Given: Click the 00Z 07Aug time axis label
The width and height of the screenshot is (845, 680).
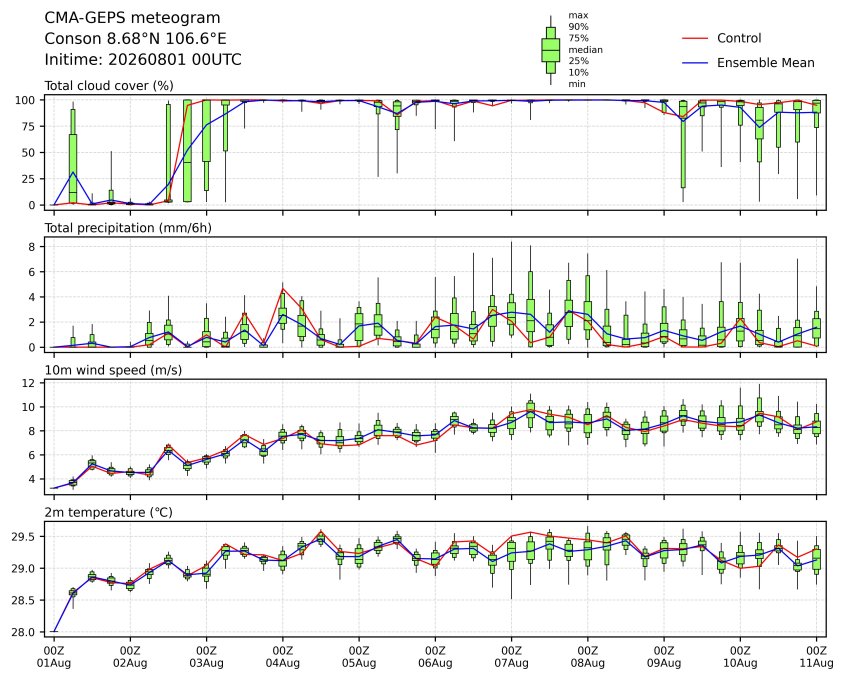Looking at the screenshot, I should point(511,657).
